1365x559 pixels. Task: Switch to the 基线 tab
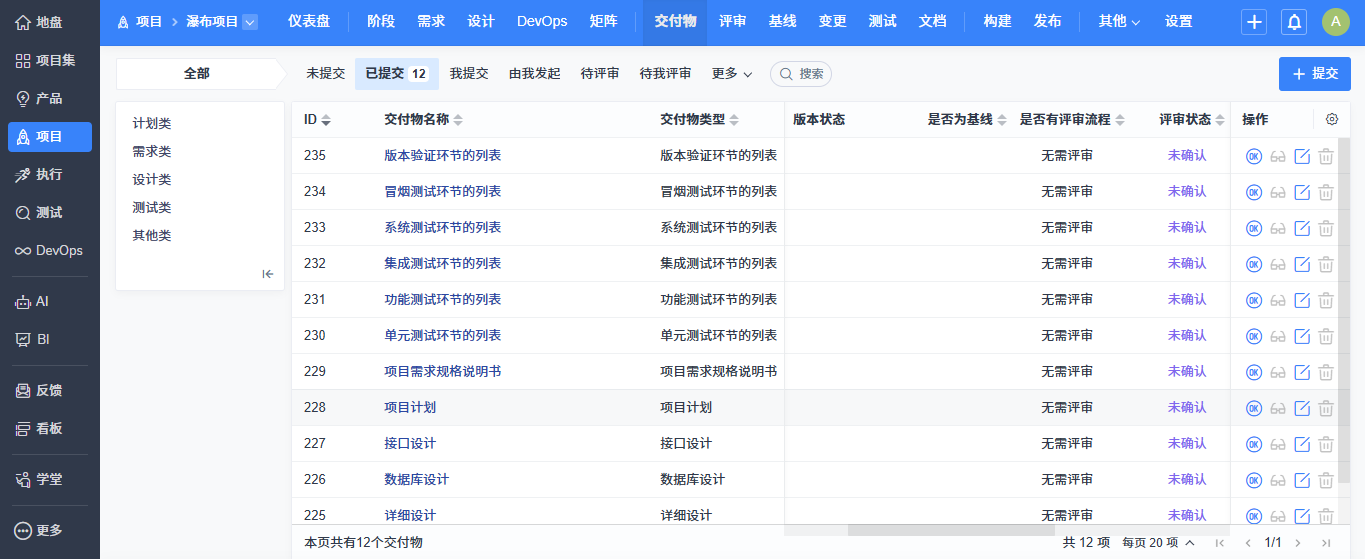[x=782, y=21]
